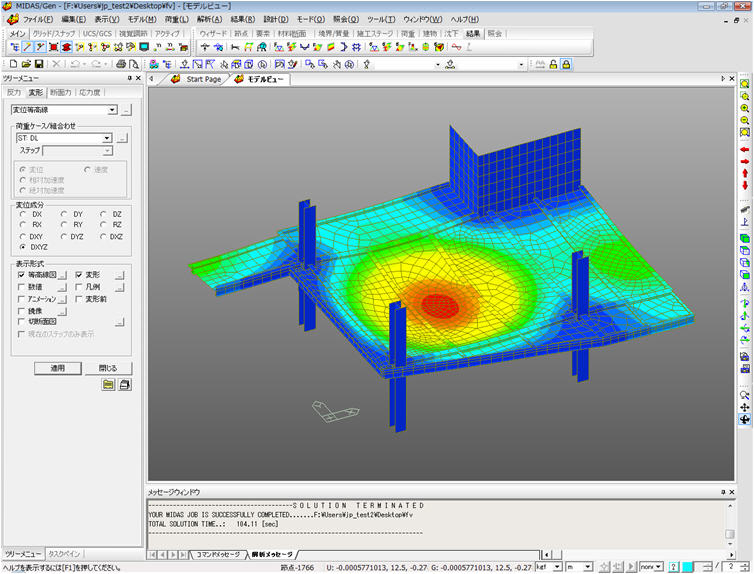
Task: Click the Open file folder icon
Action: pyautogui.click(x=26, y=64)
